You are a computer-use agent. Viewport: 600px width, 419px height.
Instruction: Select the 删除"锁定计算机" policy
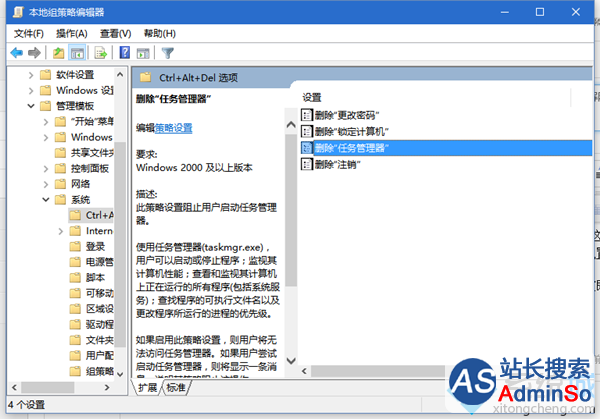tap(352, 131)
